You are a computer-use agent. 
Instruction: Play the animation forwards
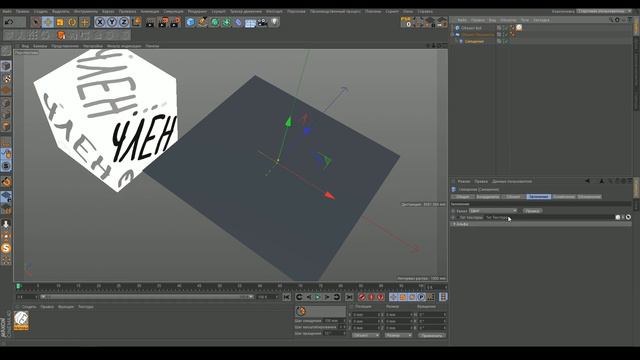click(x=318, y=297)
